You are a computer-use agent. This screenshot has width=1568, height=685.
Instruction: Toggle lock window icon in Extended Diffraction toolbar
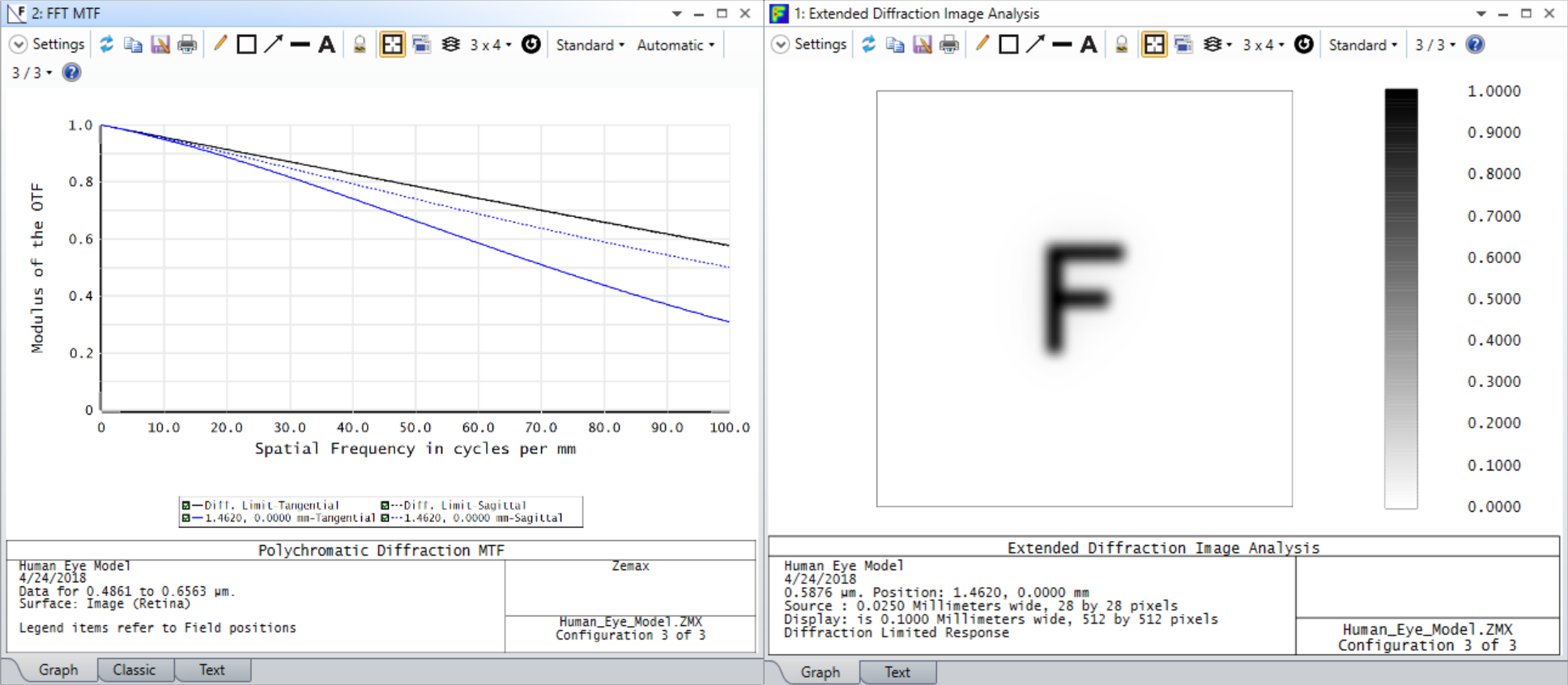point(1121,45)
